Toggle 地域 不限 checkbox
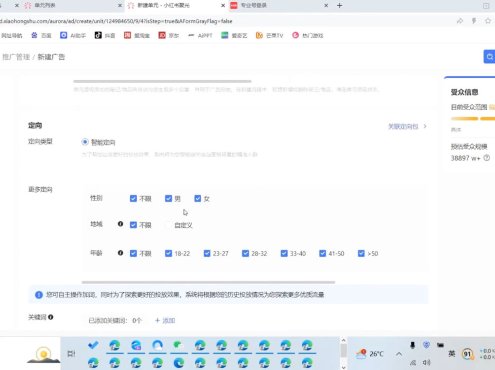This screenshot has height=370, width=495. [133, 225]
